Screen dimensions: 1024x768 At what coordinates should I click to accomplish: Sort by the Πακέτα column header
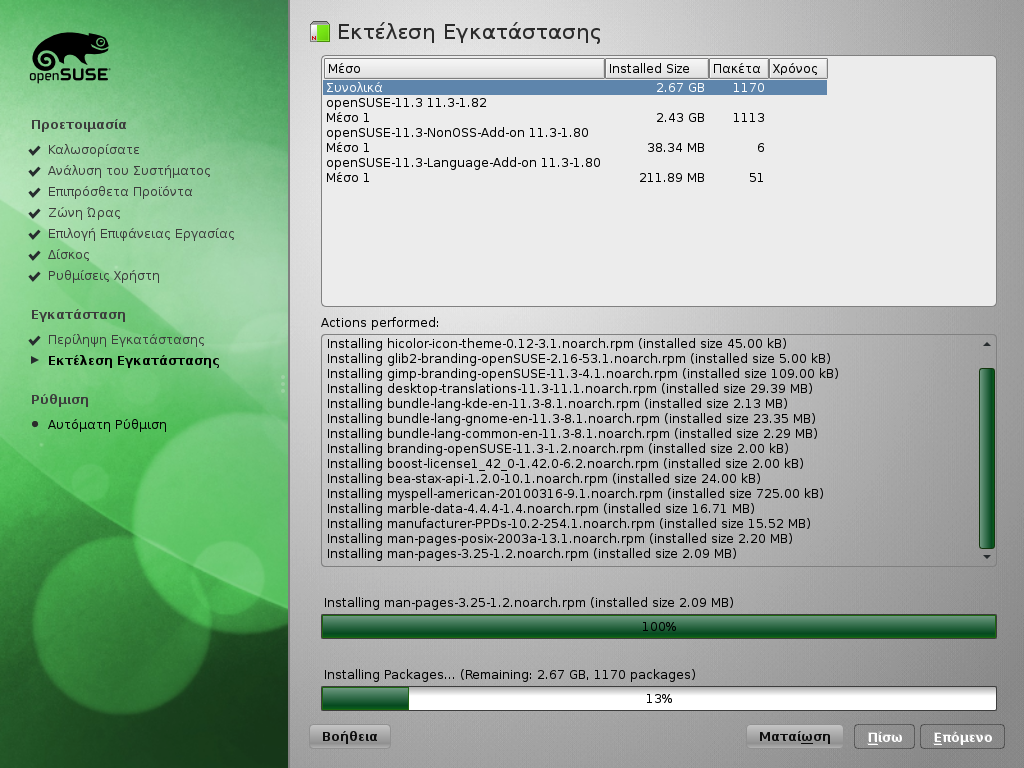(739, 69)
